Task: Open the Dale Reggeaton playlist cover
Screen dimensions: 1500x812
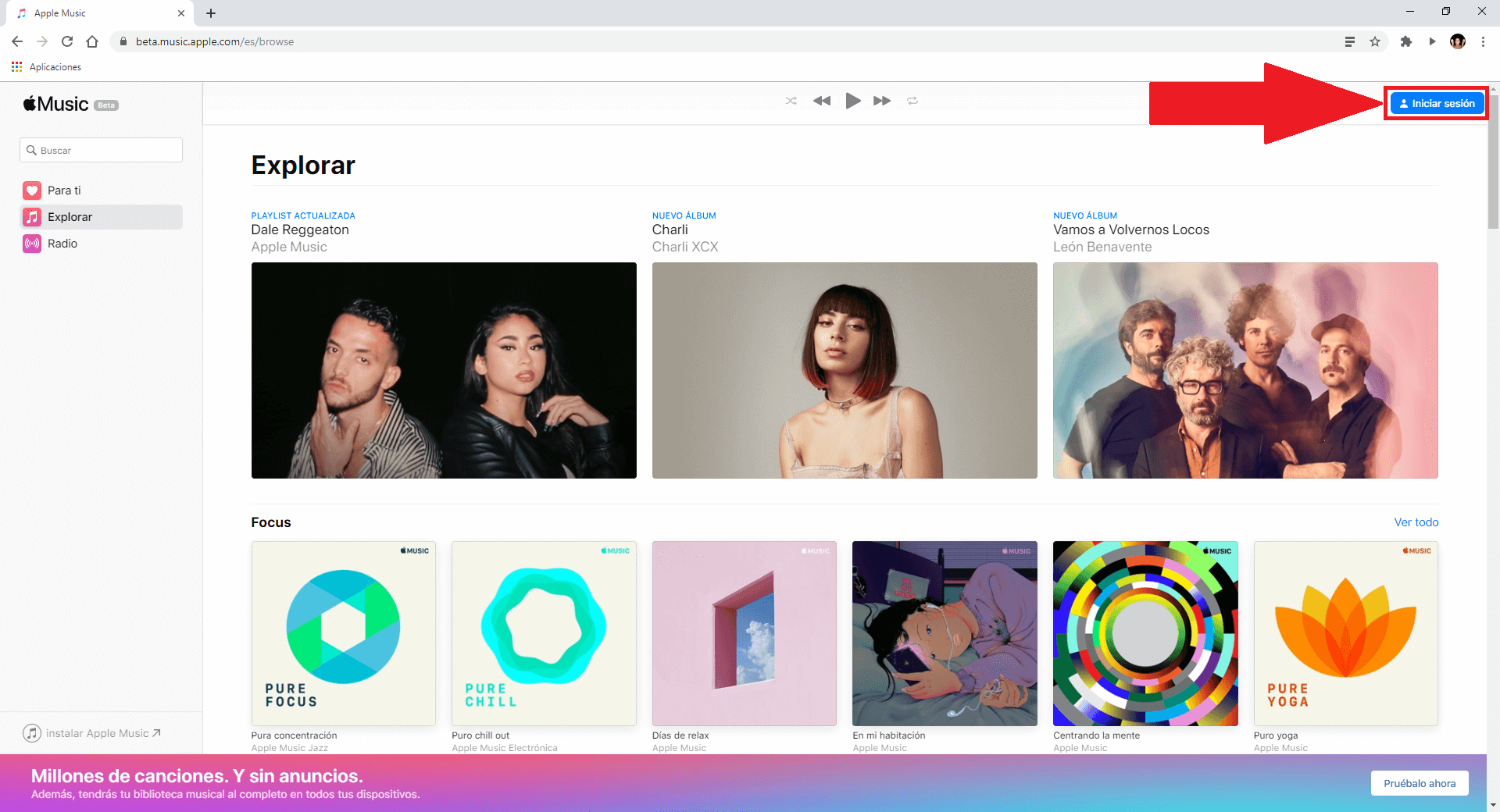Action: click(444, 370)
